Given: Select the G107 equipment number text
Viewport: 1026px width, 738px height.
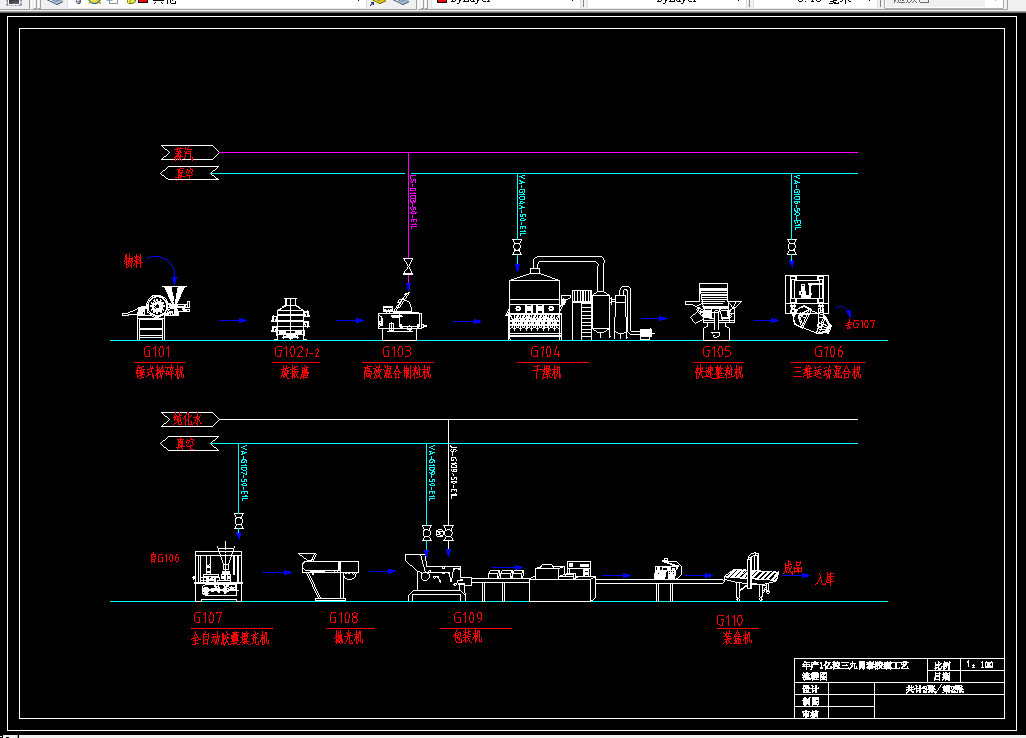Looking at the screenshot, I should (x=208, y=618).
